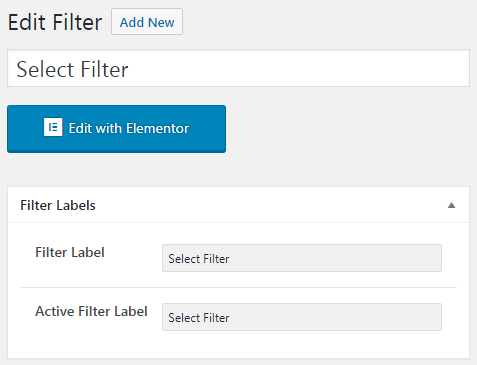Click the empty right side of the title field

[300, 68]
